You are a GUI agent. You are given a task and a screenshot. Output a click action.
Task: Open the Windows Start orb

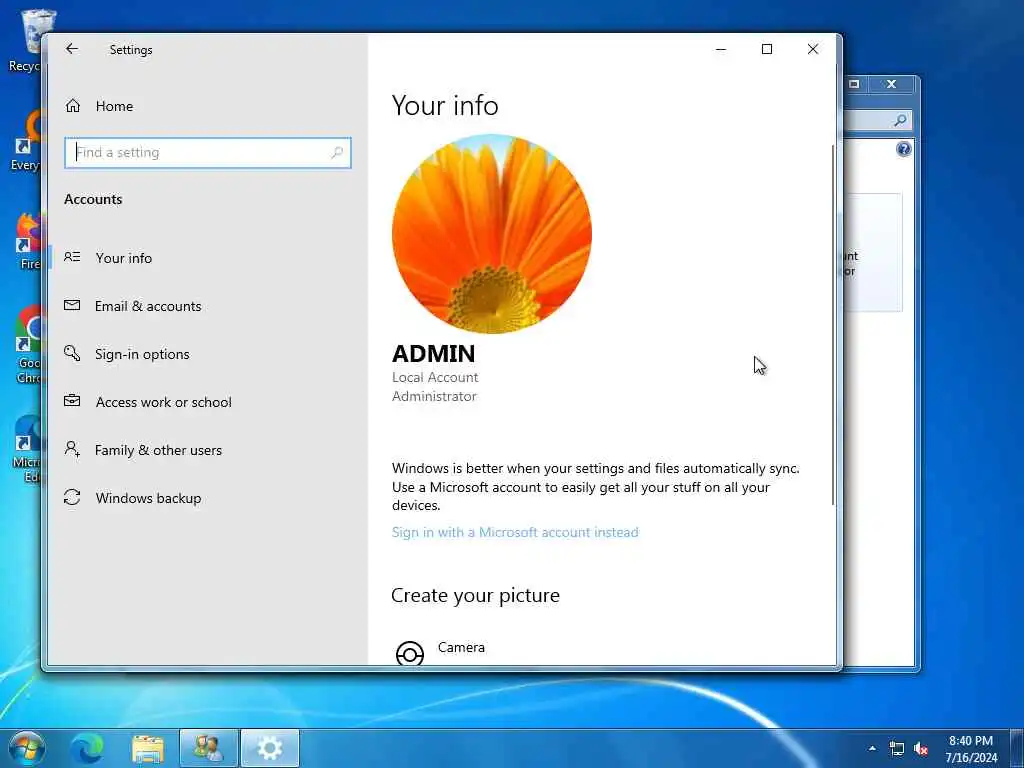tap(26, 748)
